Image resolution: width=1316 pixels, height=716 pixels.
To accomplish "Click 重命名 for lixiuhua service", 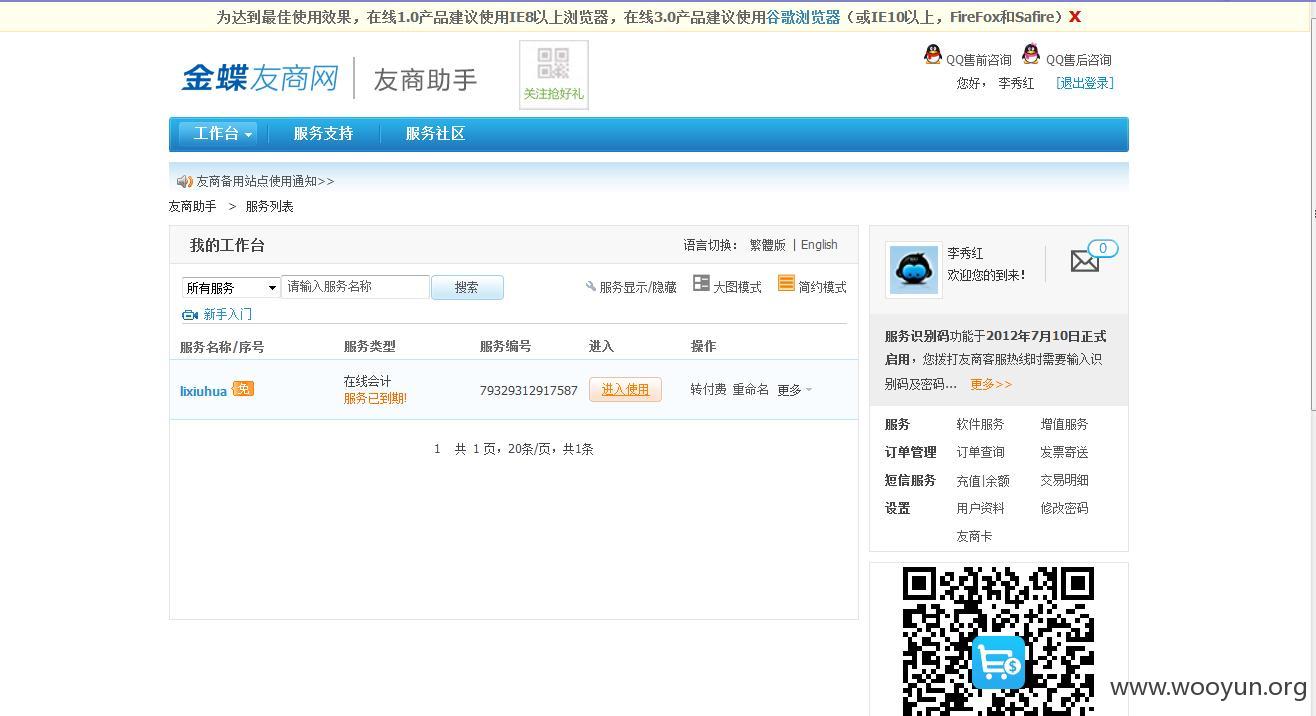I will point(750,390).
